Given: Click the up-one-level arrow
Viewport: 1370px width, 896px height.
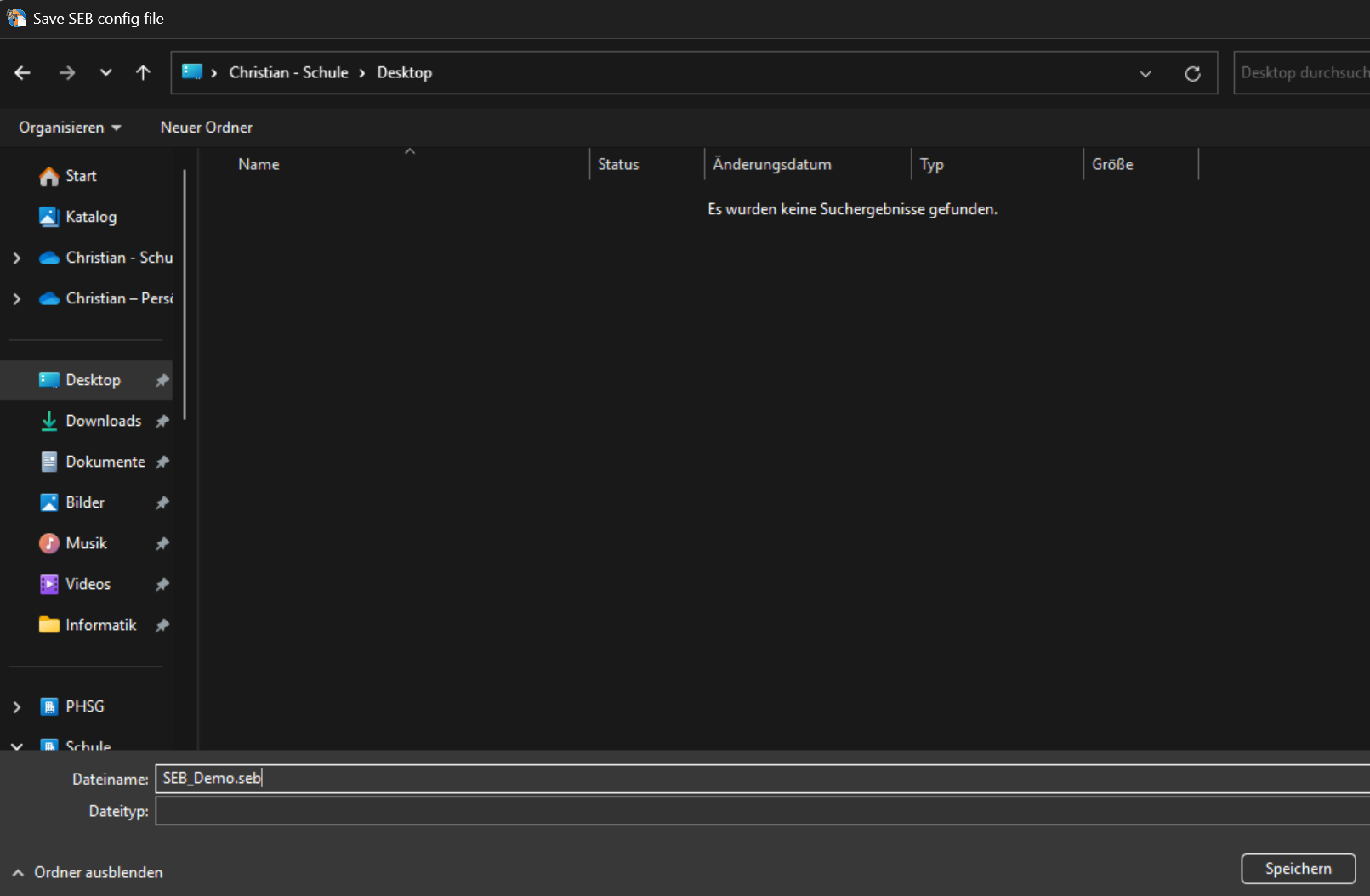Looking at the screenshot, I should coord(143,73).
